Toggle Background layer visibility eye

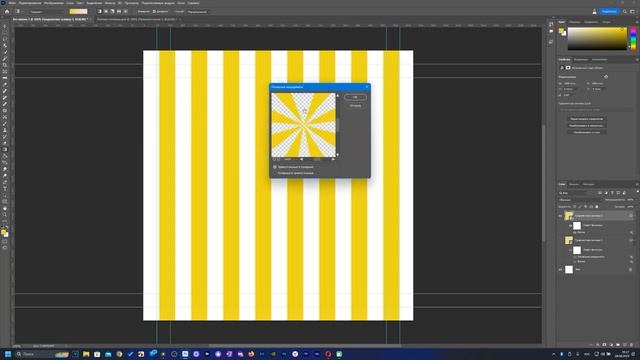point(560,269)
